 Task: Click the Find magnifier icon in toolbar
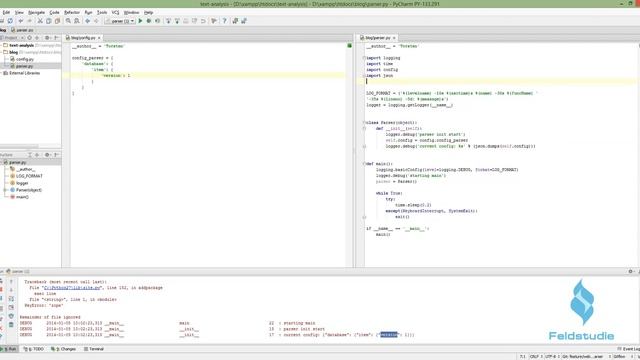point(68,21)
